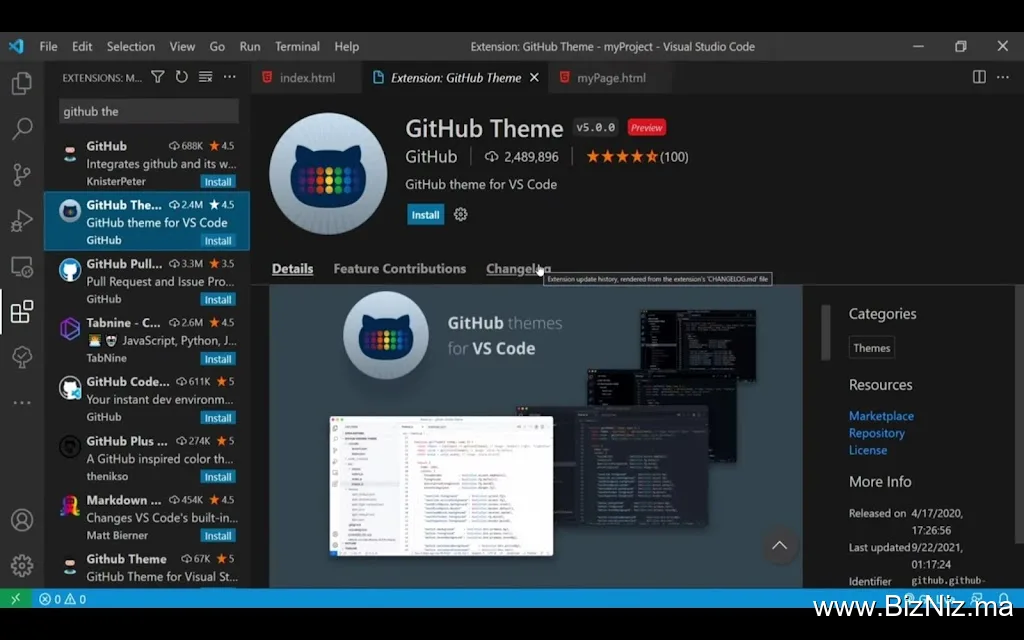
Task: Switch to the index.html tab
Action: point(306,78)
